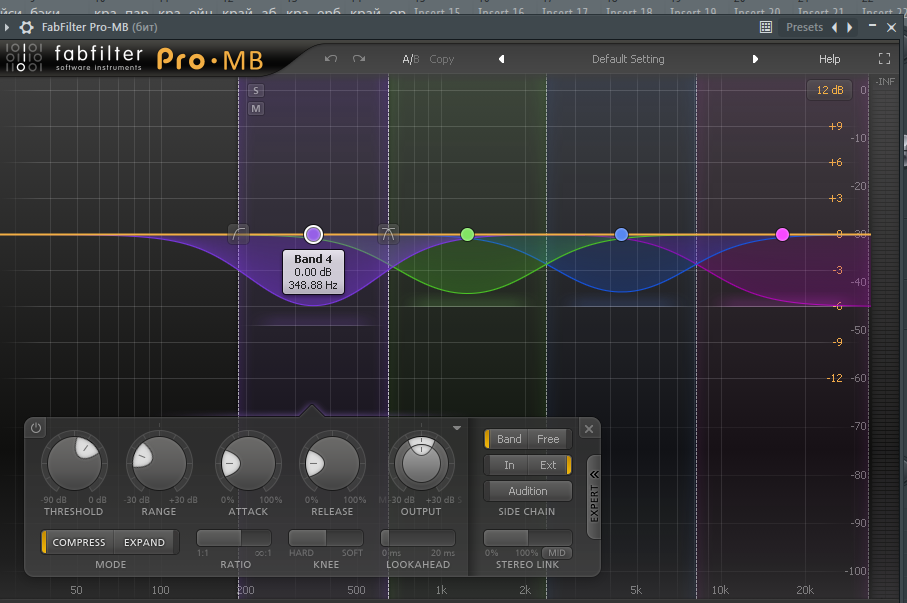The width and height of the screenshot is (907, 603).
Task: Open the Presets menu in the title bar
Action: tap(804, 27)
